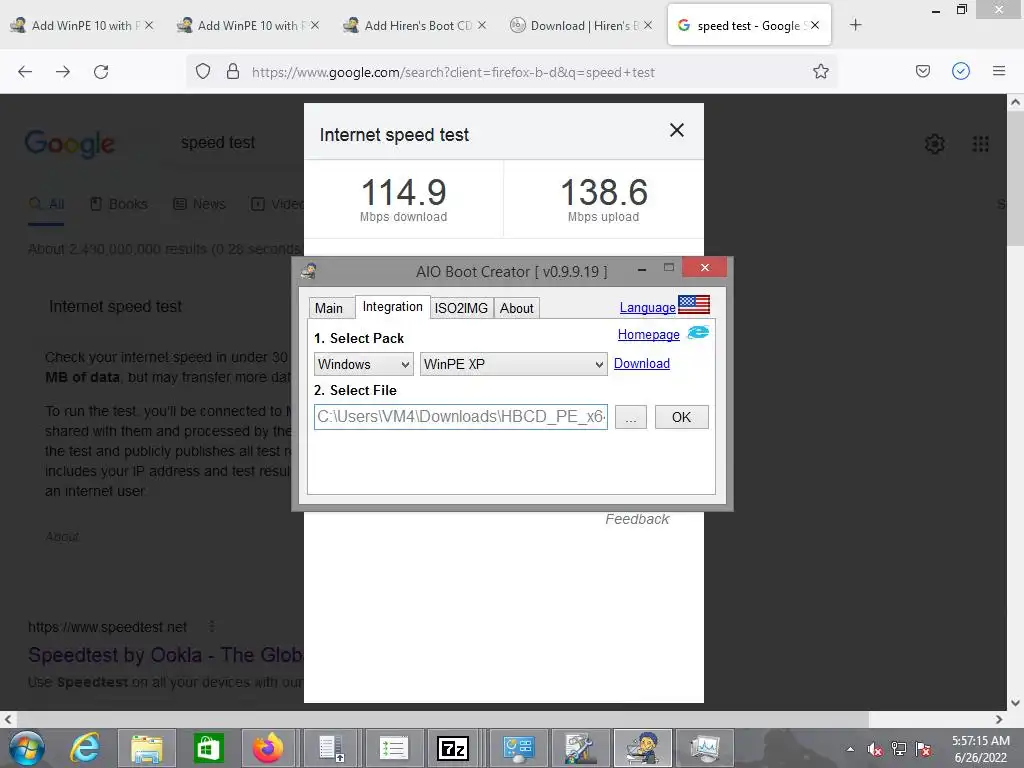Viewport: 1024px width, 768px height.
Task: Click the file path input field
Action: (461, 417)
